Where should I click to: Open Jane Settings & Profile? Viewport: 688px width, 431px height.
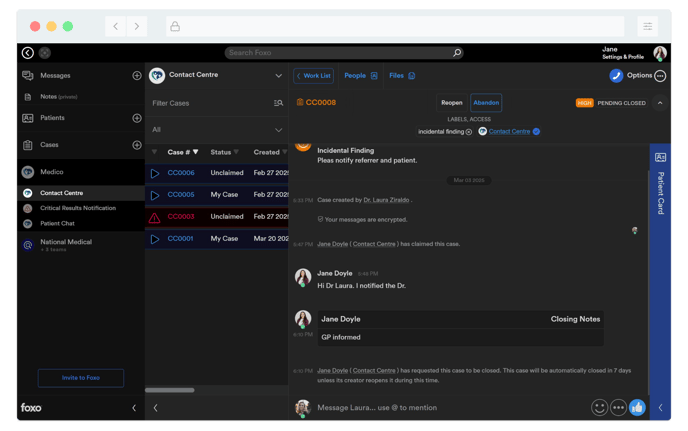click(x=623, y=53)
